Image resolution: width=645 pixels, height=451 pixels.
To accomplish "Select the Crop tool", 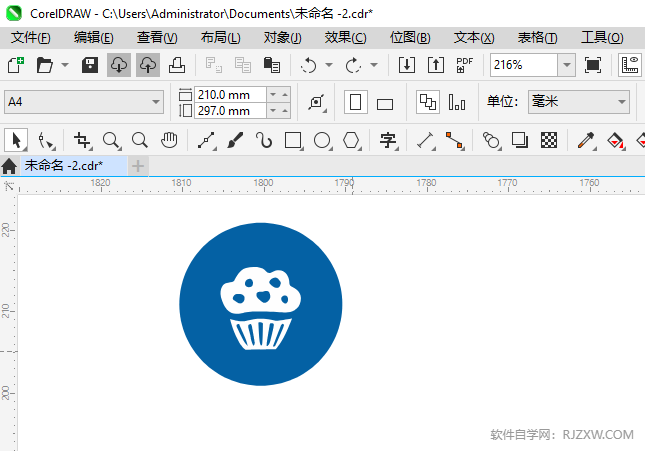I will [83, 141].
